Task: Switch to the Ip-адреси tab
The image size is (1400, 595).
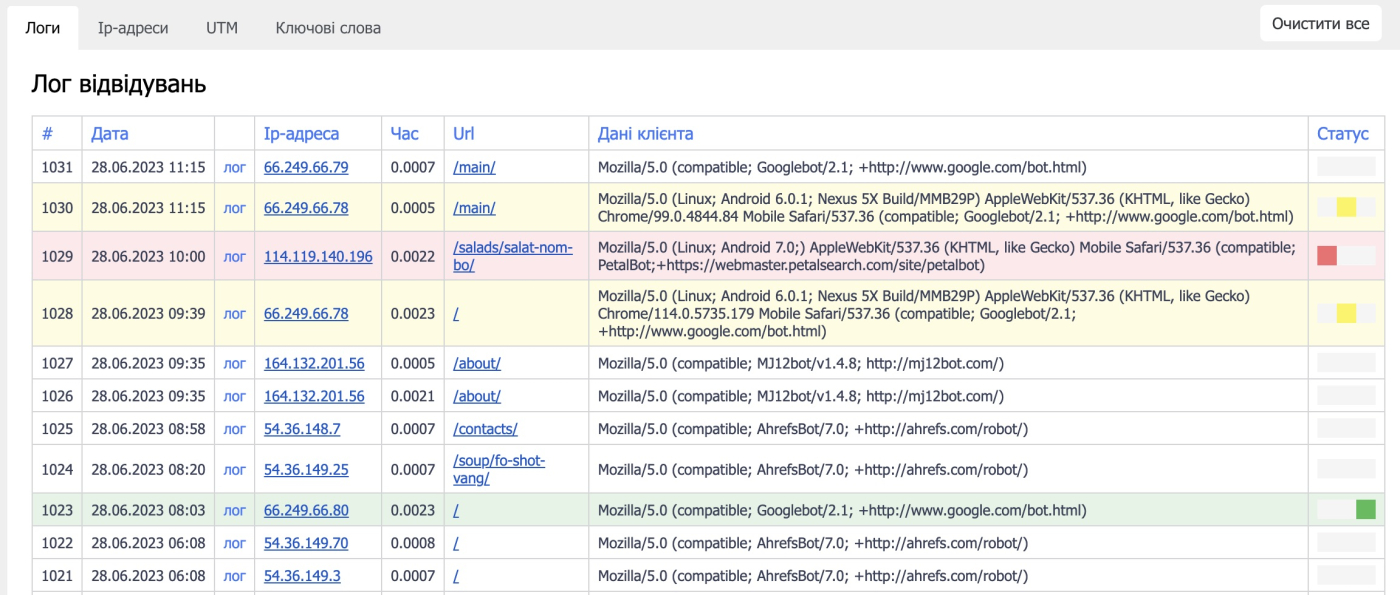Action: click(x=132, y=28)
